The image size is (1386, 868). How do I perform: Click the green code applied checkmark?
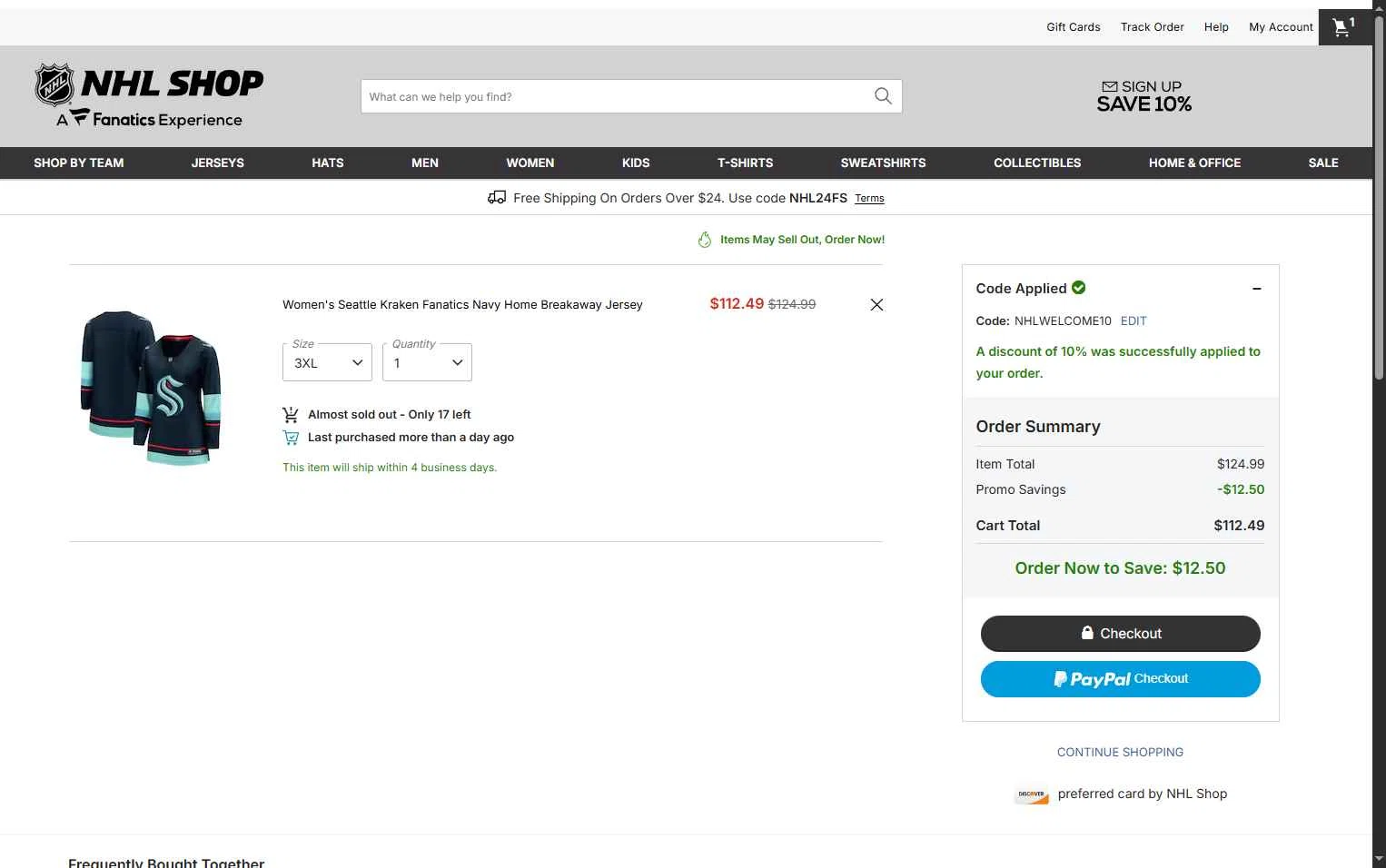click(x=1079, y=288)
